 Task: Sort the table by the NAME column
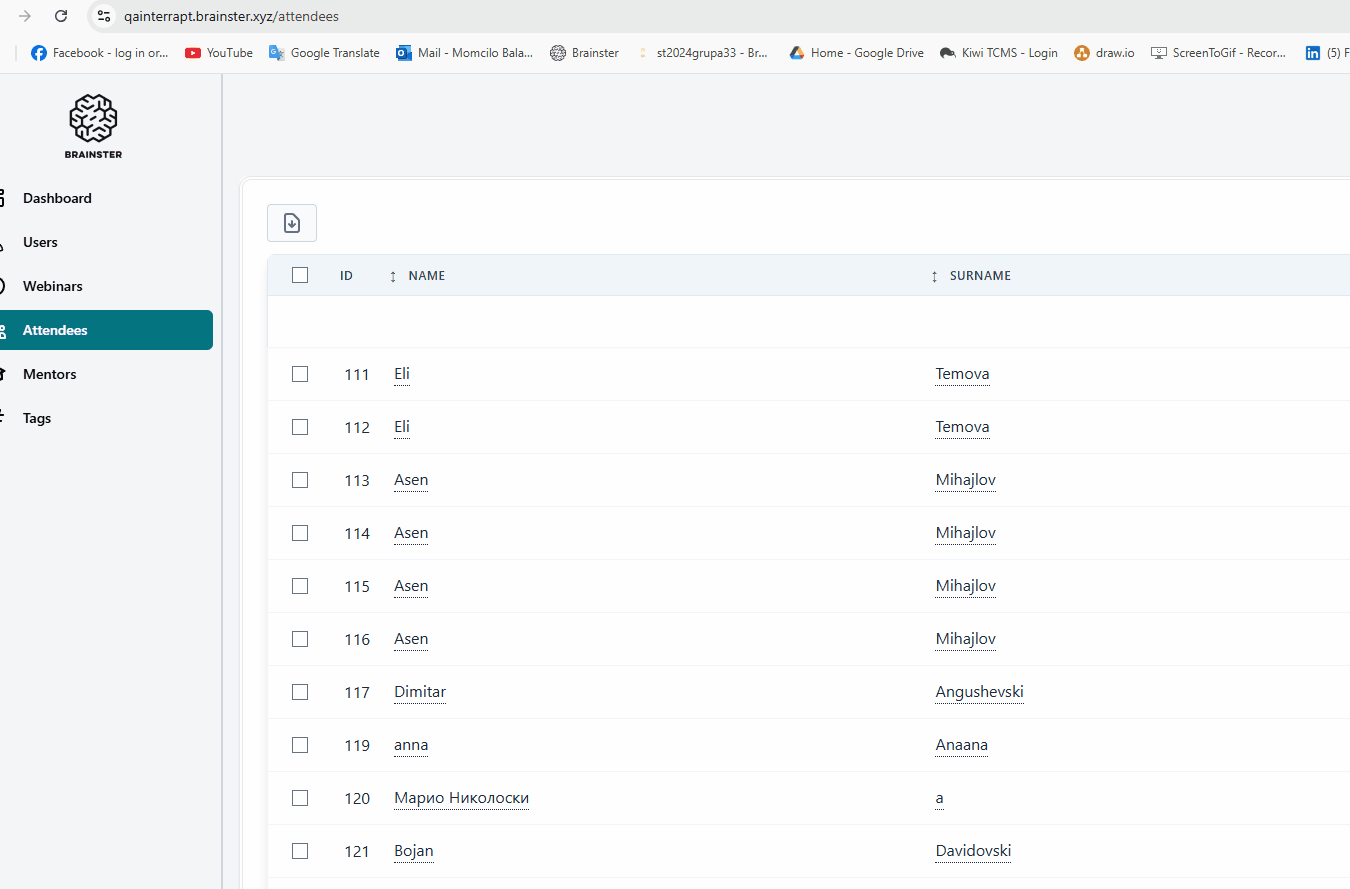(x=426, y=276)
